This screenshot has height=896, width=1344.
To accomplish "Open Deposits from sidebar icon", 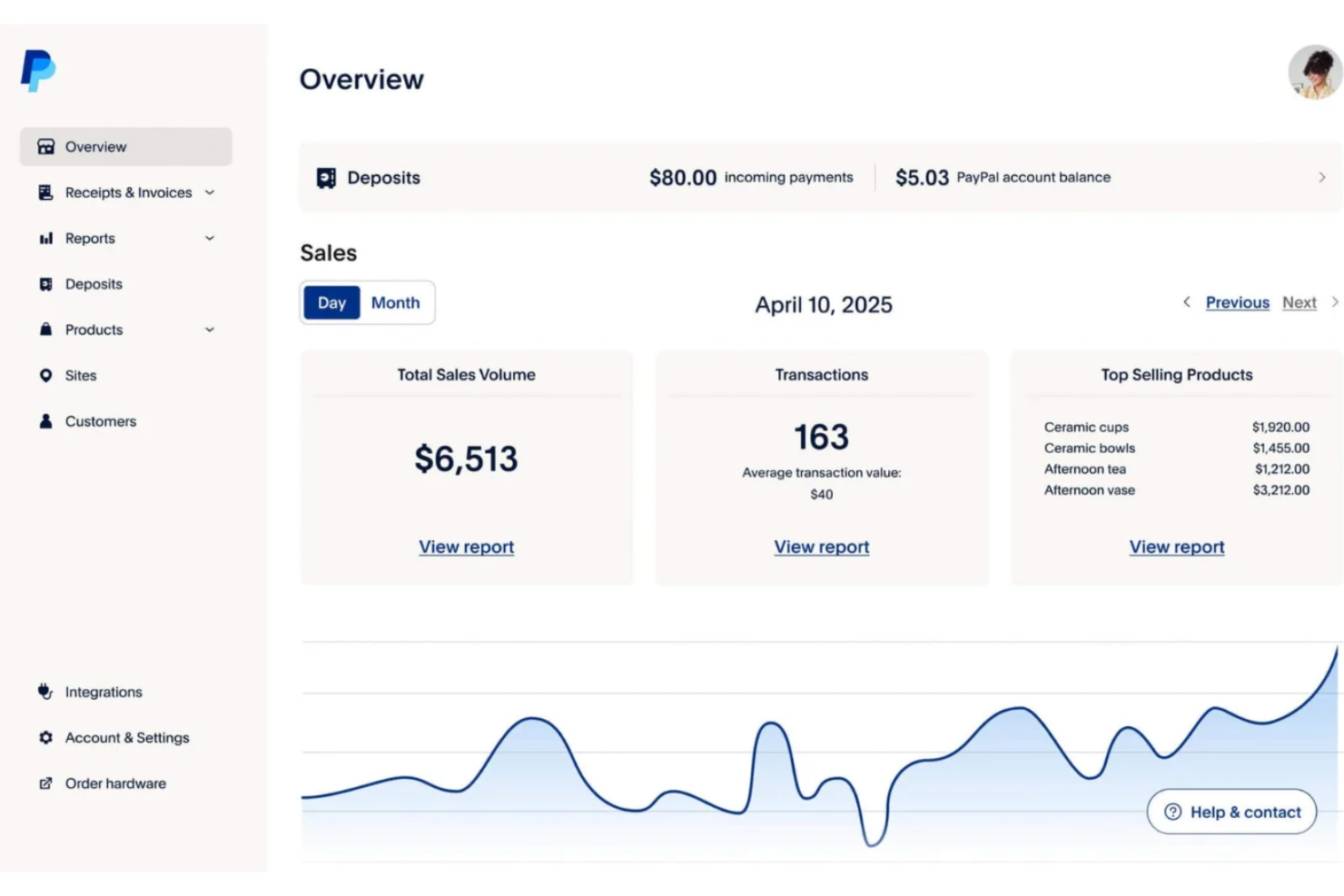I will coord(44,283).
